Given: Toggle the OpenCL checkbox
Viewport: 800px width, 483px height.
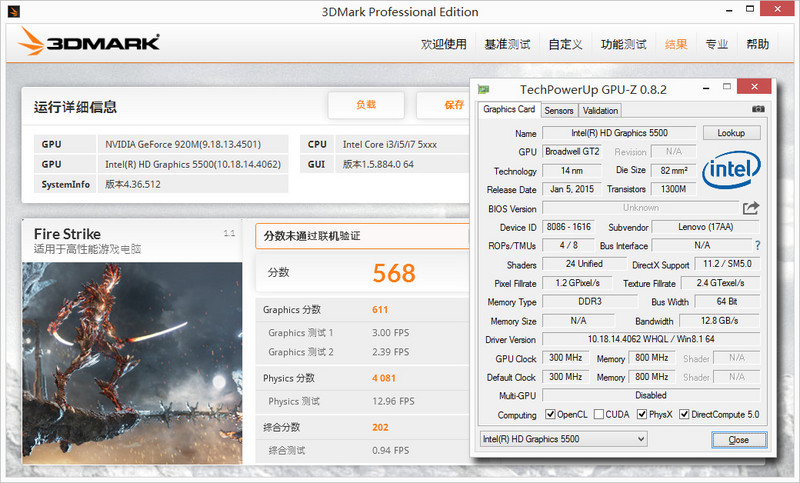Looking at the screenshot, I should [x=550, y=414].
